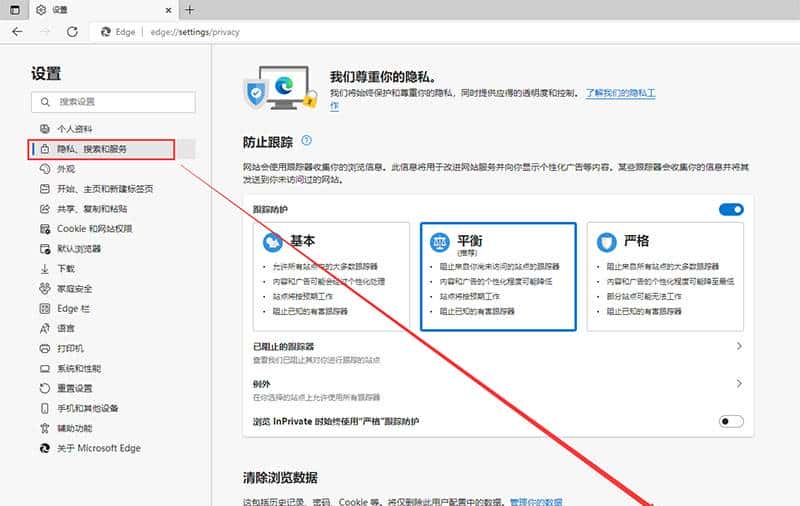Toggle the 跟踪防护 switch
Image resolution: width=800 pixels, height=506 pixels.
pyautogui.click(x=731, y=209)
